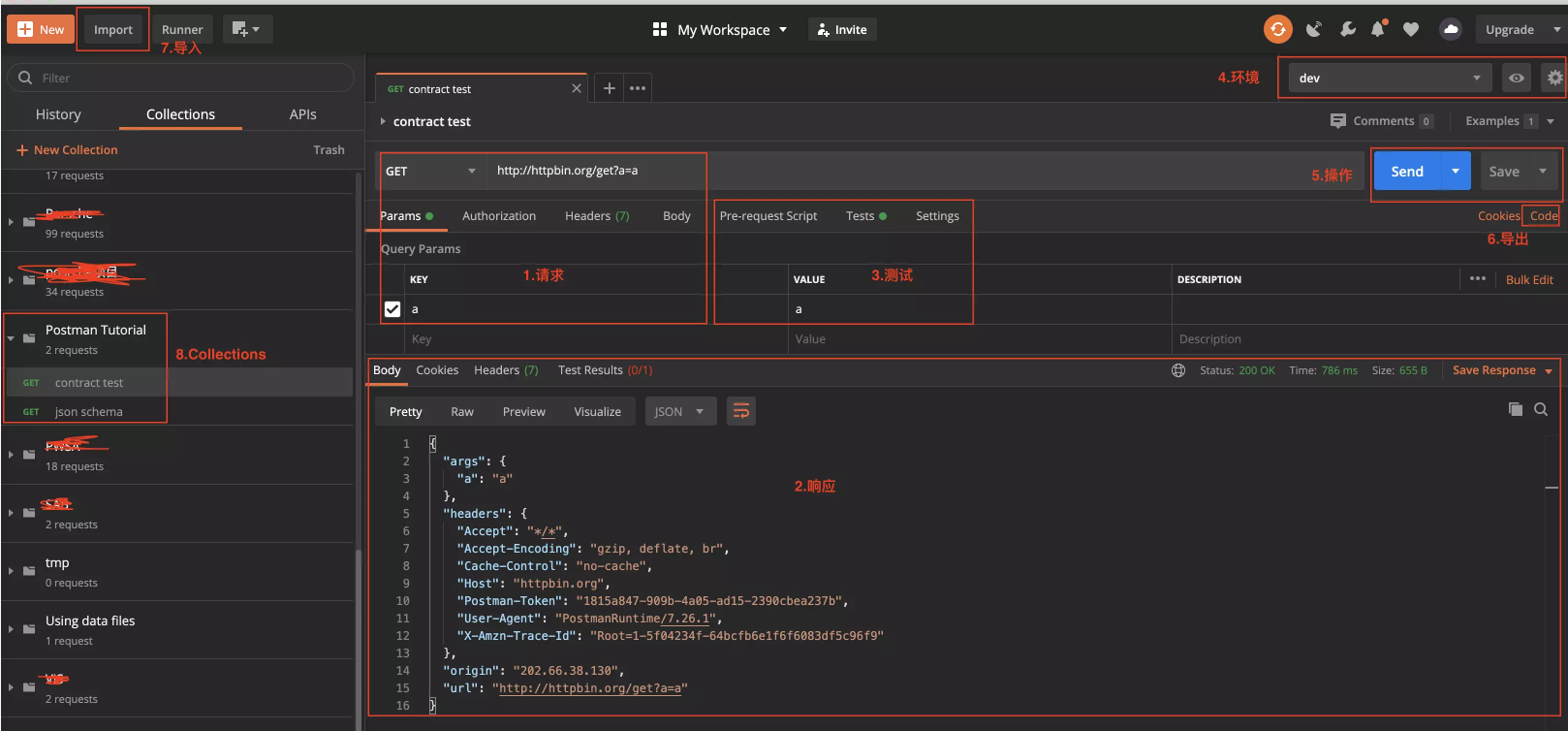Image resolution: width=1568 pixels, height=731 pixels.
Task: Switch to the Pre-request Script tab
Action: coord(768,216)
